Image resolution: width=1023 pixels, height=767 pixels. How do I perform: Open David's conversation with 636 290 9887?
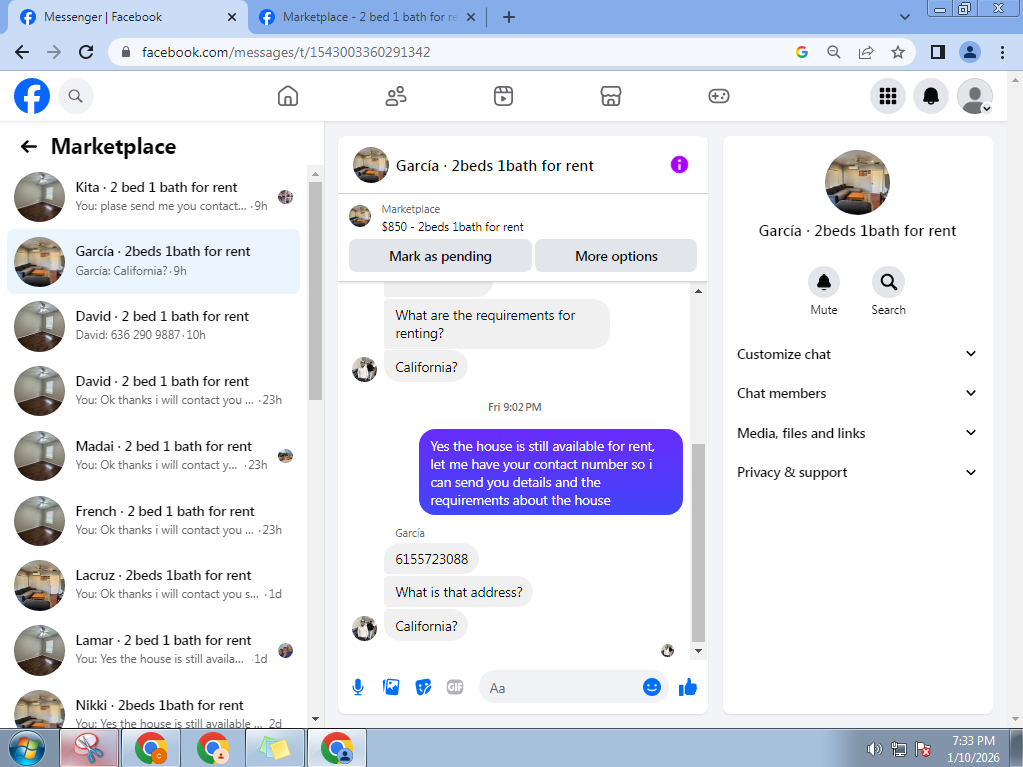154,325
